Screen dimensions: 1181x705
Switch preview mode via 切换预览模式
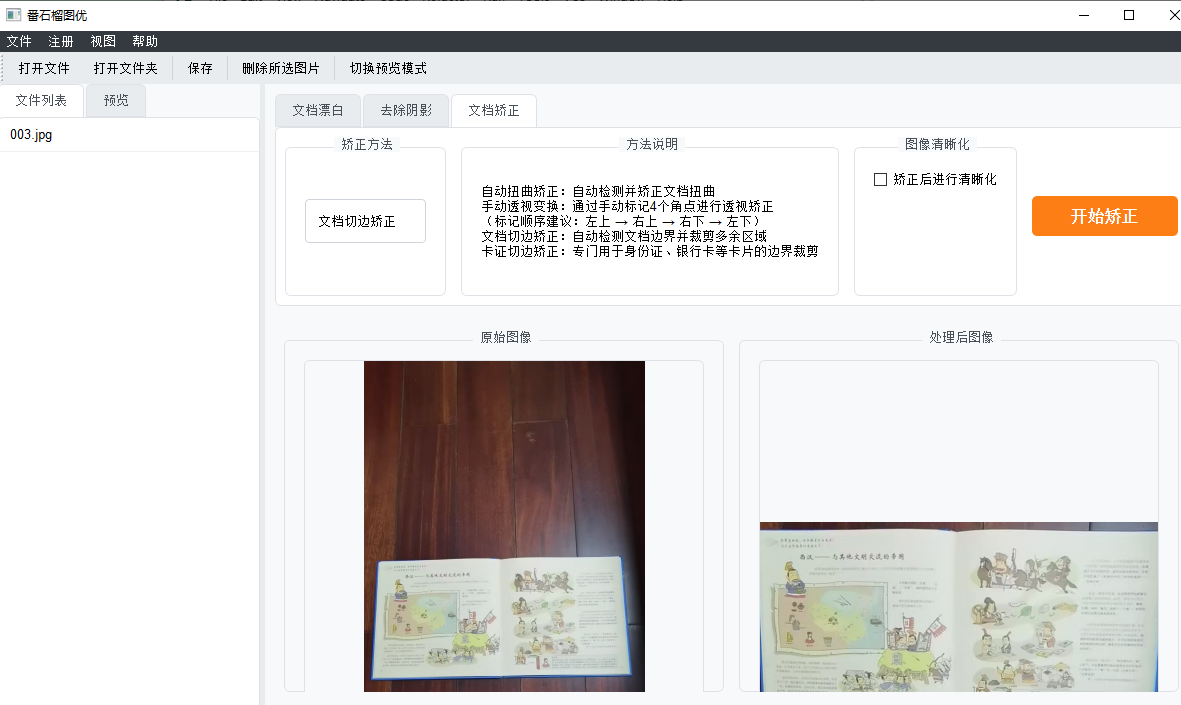(x=388, y=68)
